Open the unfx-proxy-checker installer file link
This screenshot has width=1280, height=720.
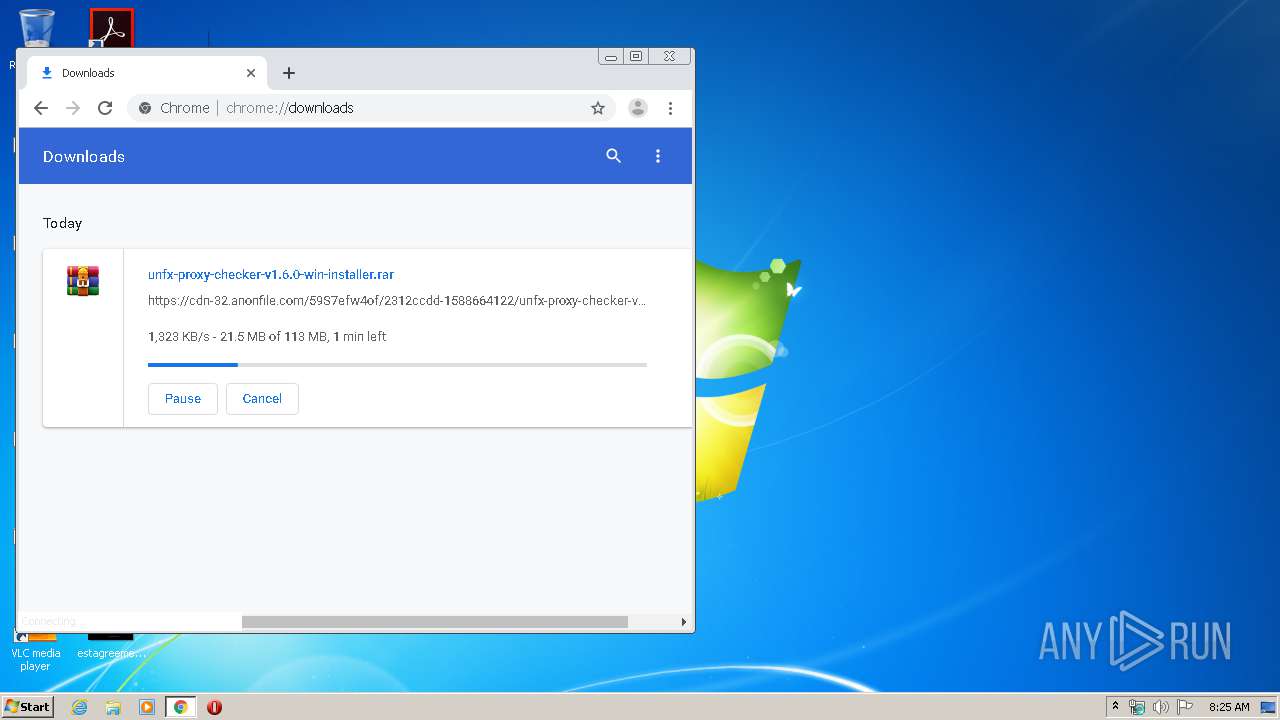point(271,274)
